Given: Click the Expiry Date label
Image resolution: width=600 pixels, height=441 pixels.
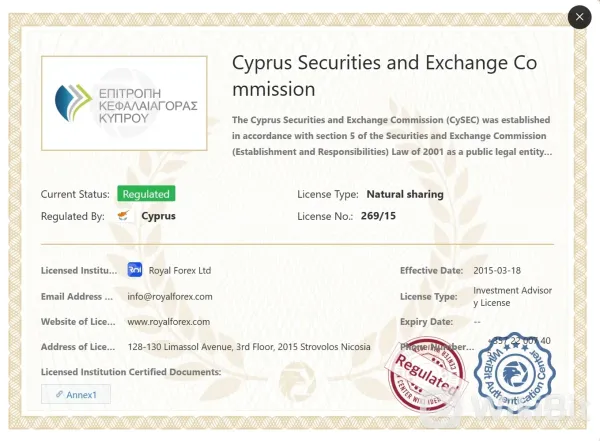Looking at the screenshot, I should click(x=426, y=322).
